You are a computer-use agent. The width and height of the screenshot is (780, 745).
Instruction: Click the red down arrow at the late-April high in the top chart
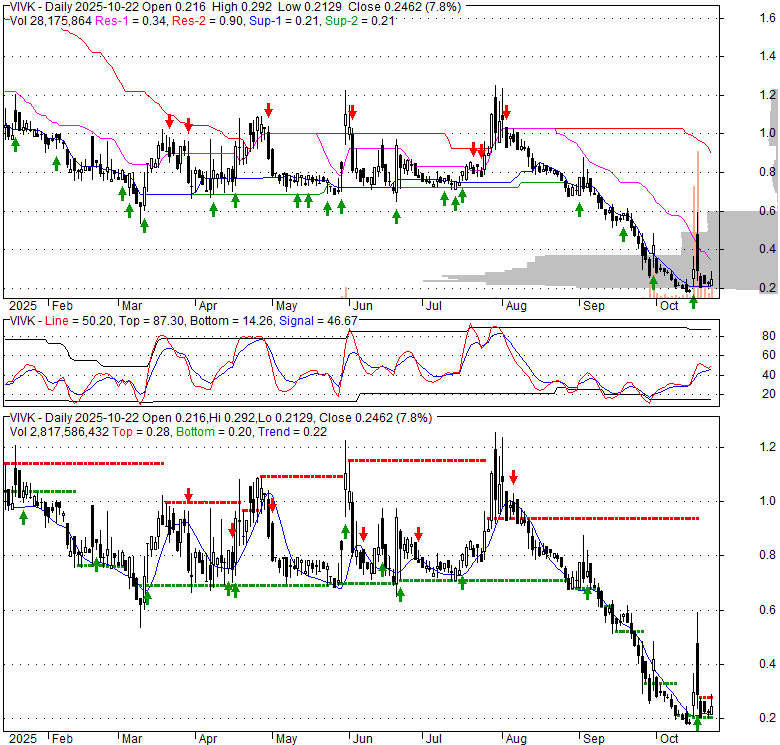click(269, 110)
